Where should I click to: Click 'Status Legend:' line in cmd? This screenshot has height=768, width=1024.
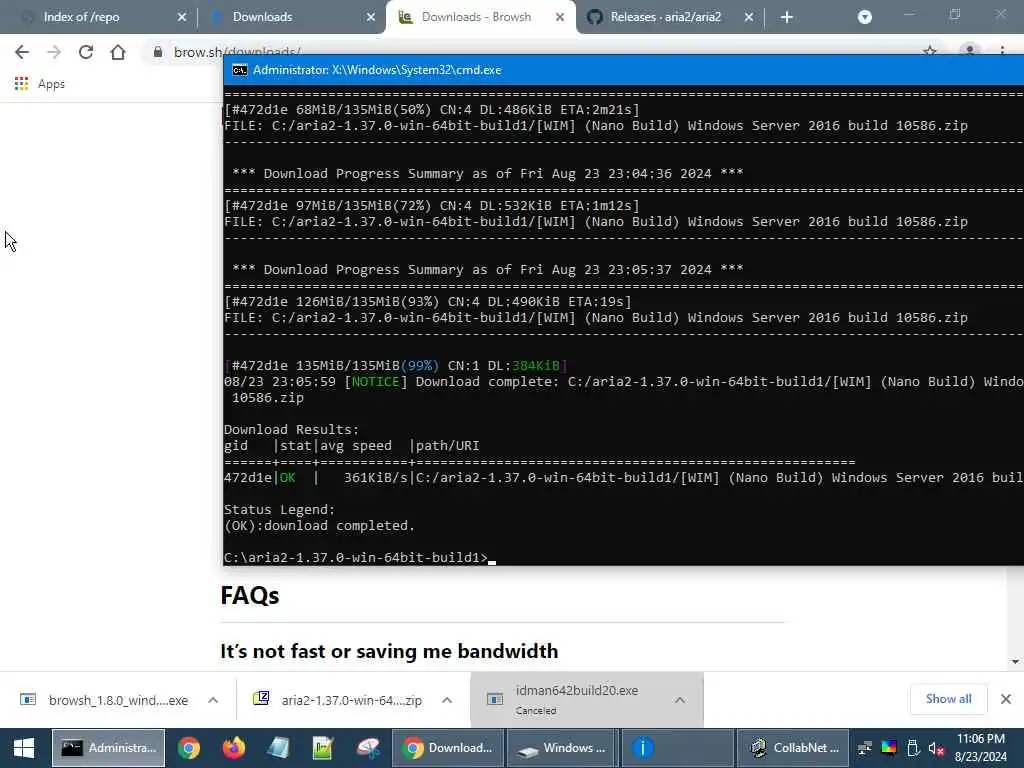[279, 510]
